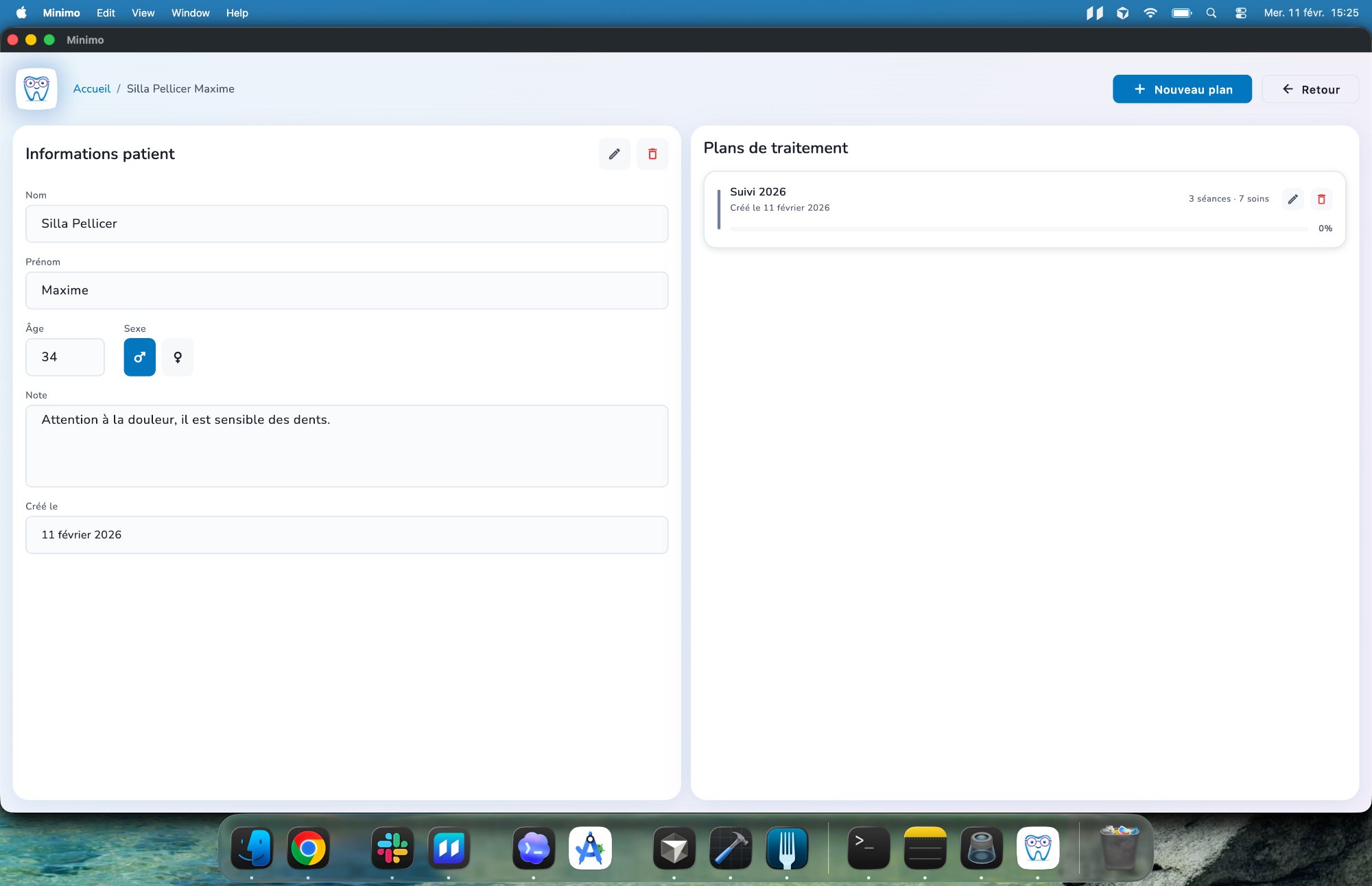The height and width of the screenshot is (886, 1372).
Task: Select the male sex toggle
Action: pyautogui.click(x=139, y=357)
